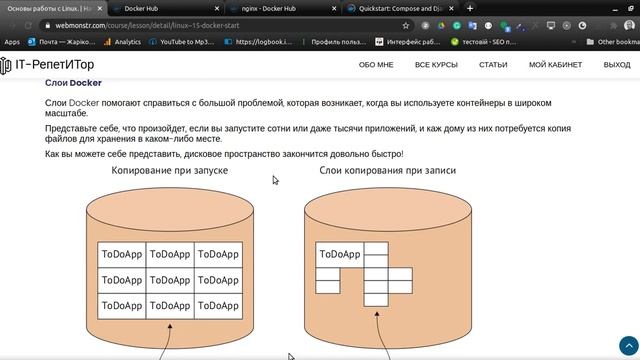Click the site padlock security icon

[x=48, y=25]
